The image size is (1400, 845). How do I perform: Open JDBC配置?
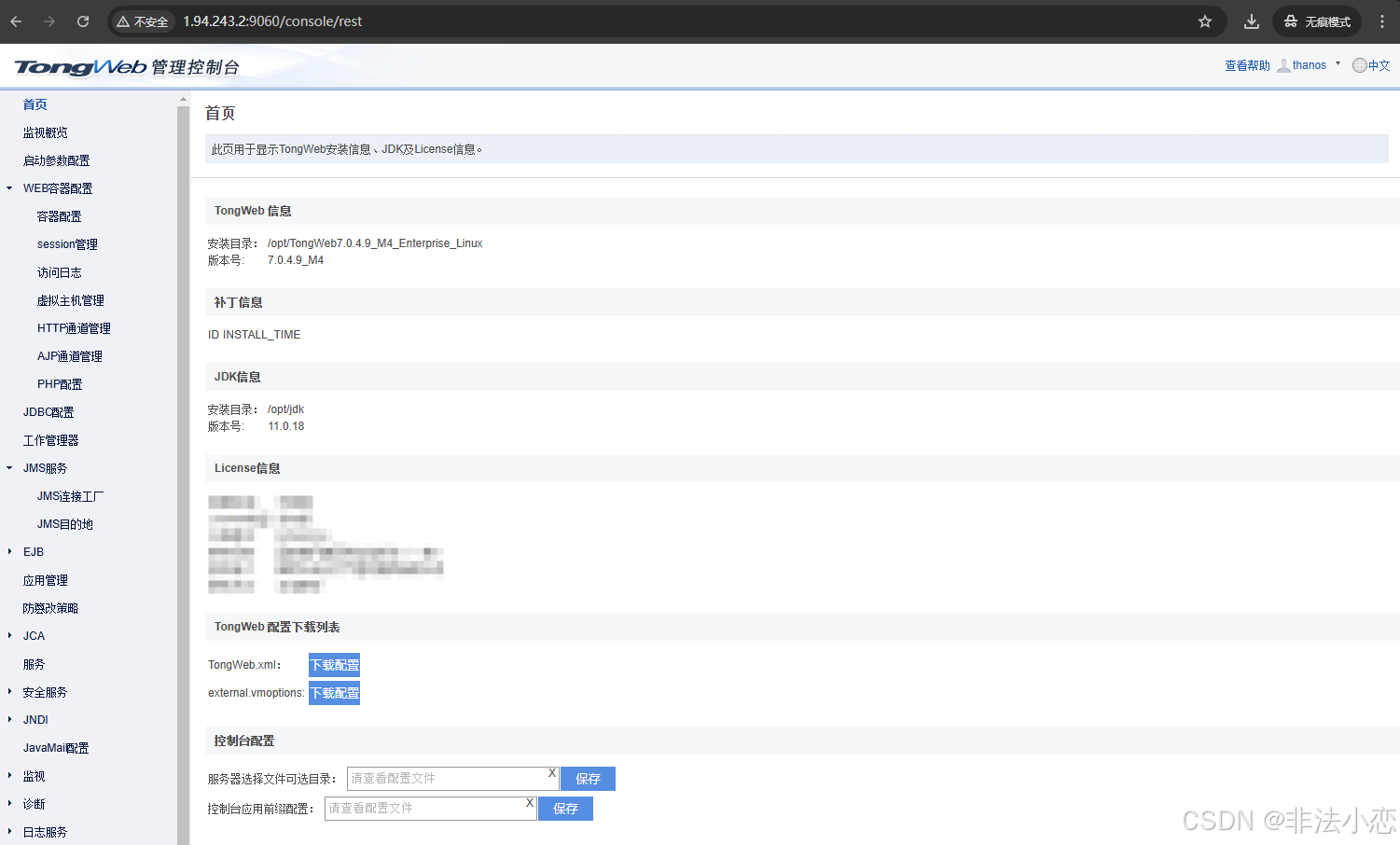(x=49, y=412)
